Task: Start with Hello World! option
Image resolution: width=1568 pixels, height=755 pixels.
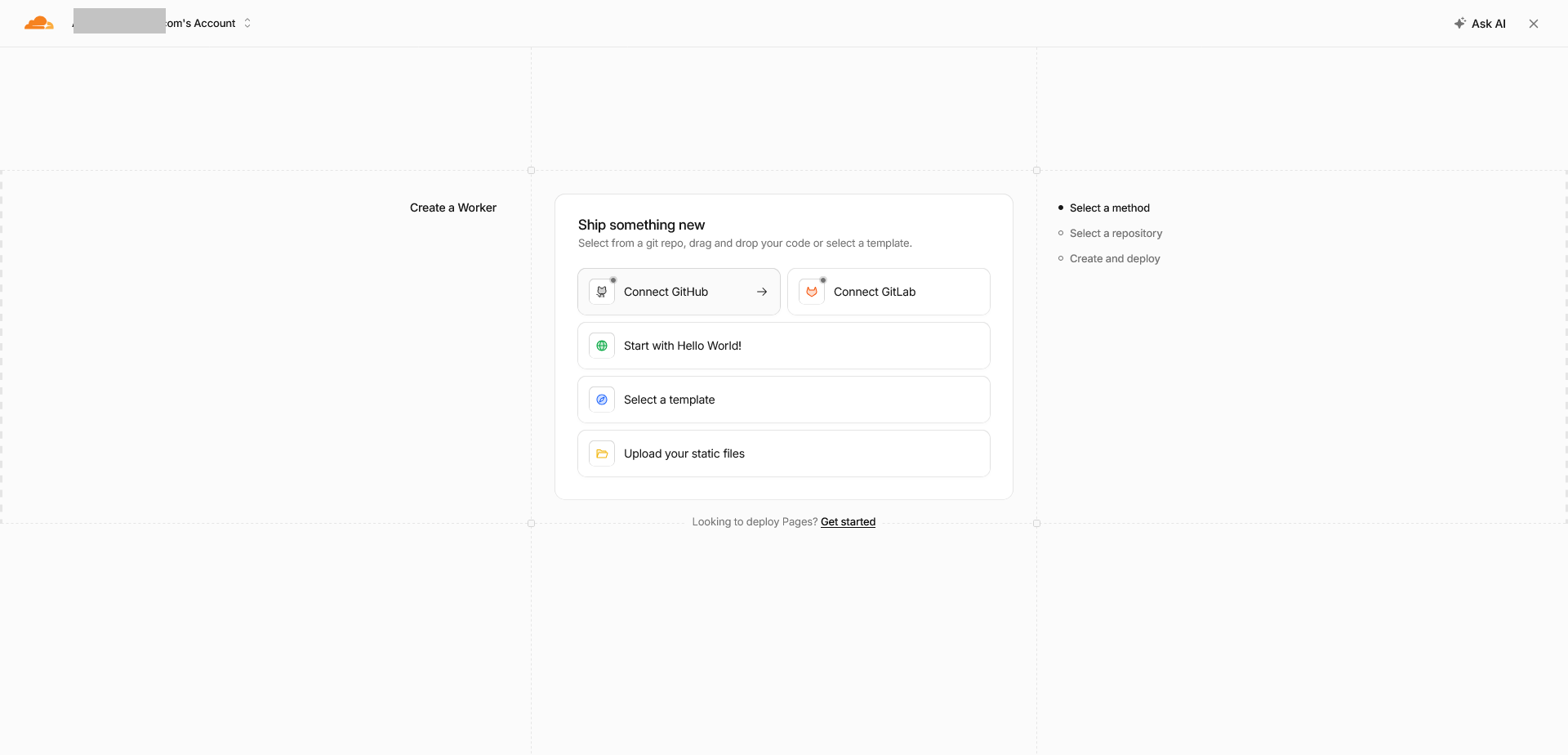Action: coord(784,346)
